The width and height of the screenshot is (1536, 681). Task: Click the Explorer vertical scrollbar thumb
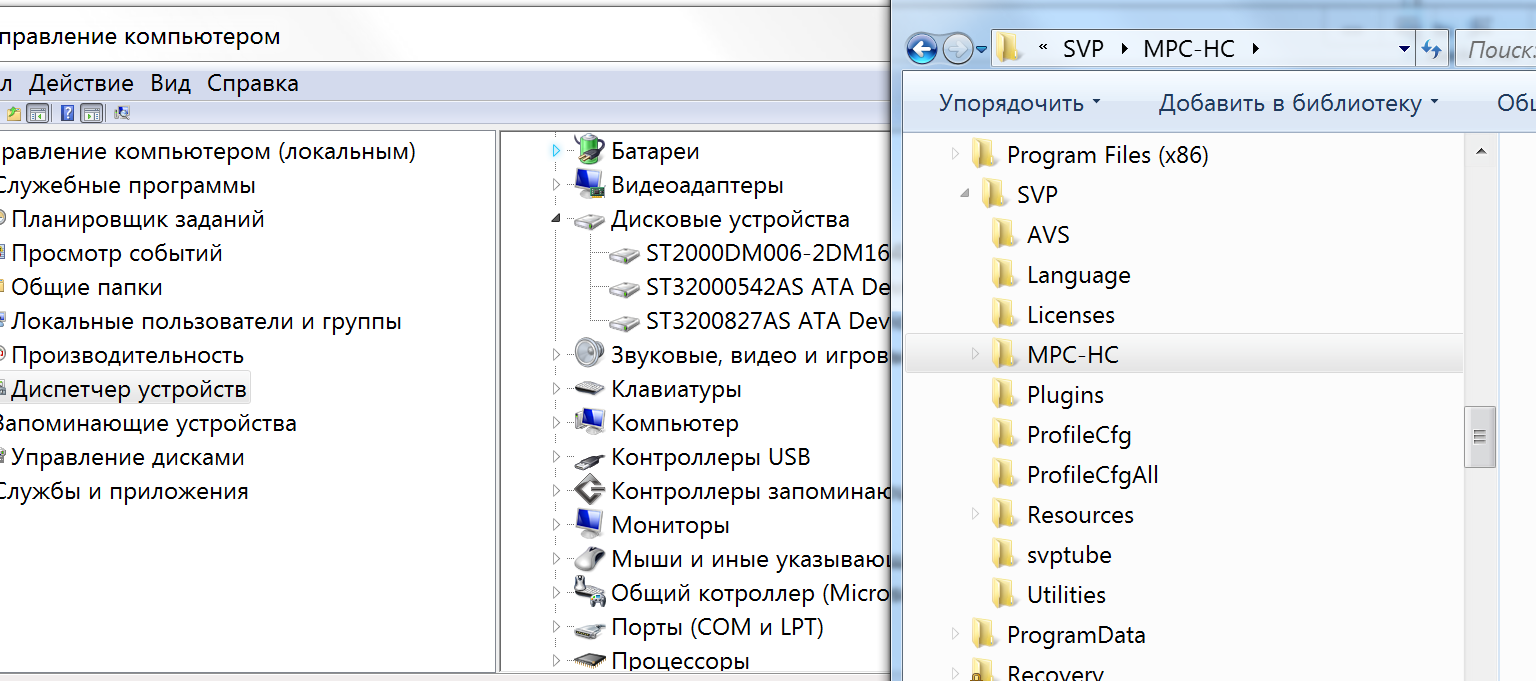[1479, 435]
